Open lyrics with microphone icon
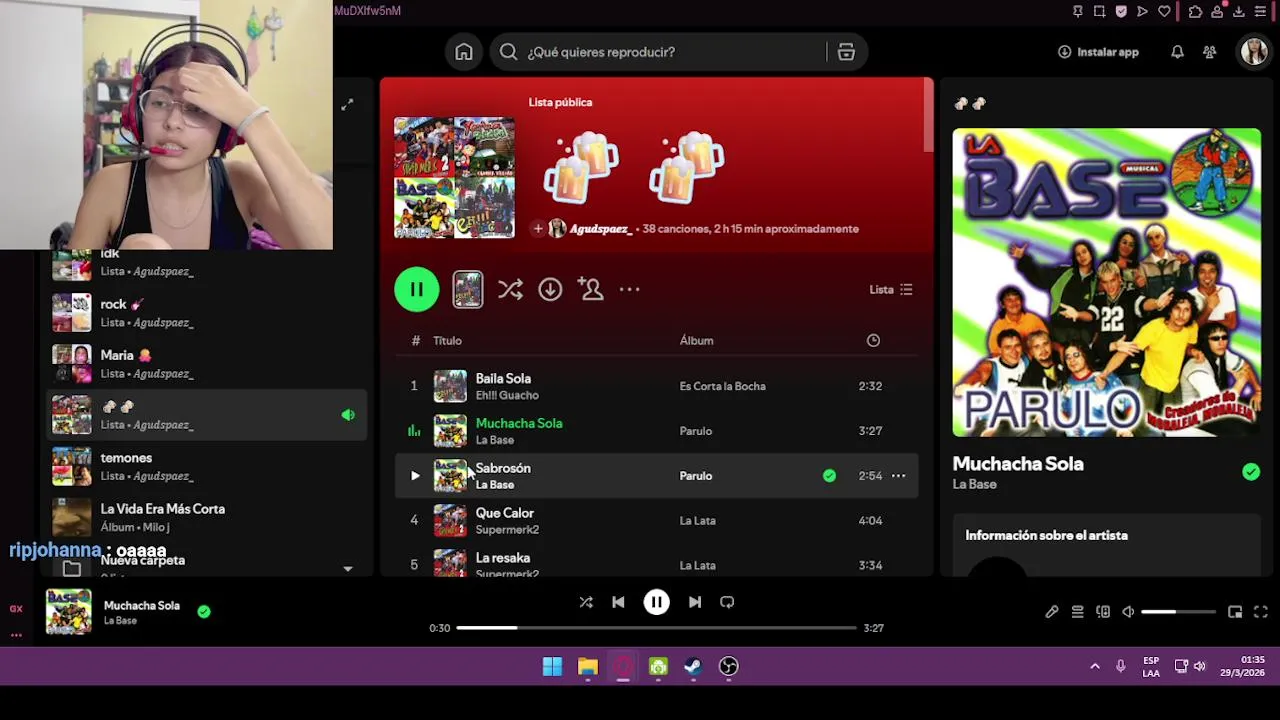 [x=1052, y=612]
